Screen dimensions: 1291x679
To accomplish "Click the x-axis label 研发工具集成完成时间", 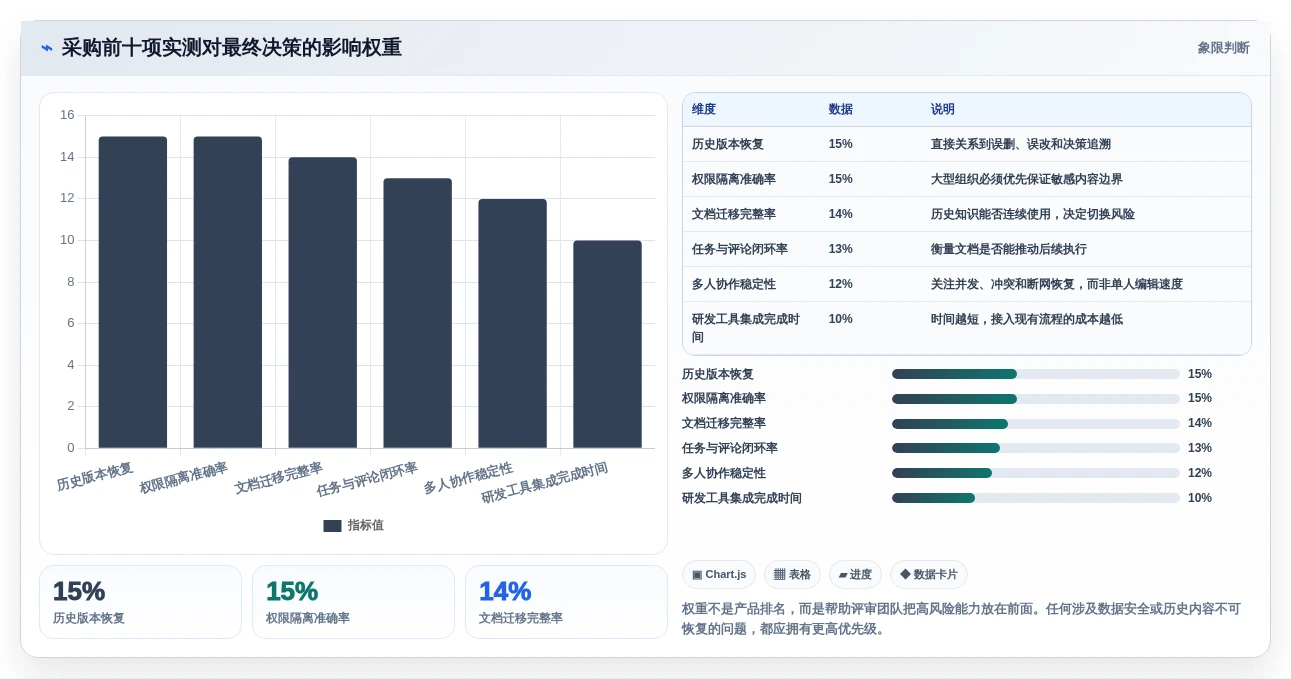I will point(545,482).
